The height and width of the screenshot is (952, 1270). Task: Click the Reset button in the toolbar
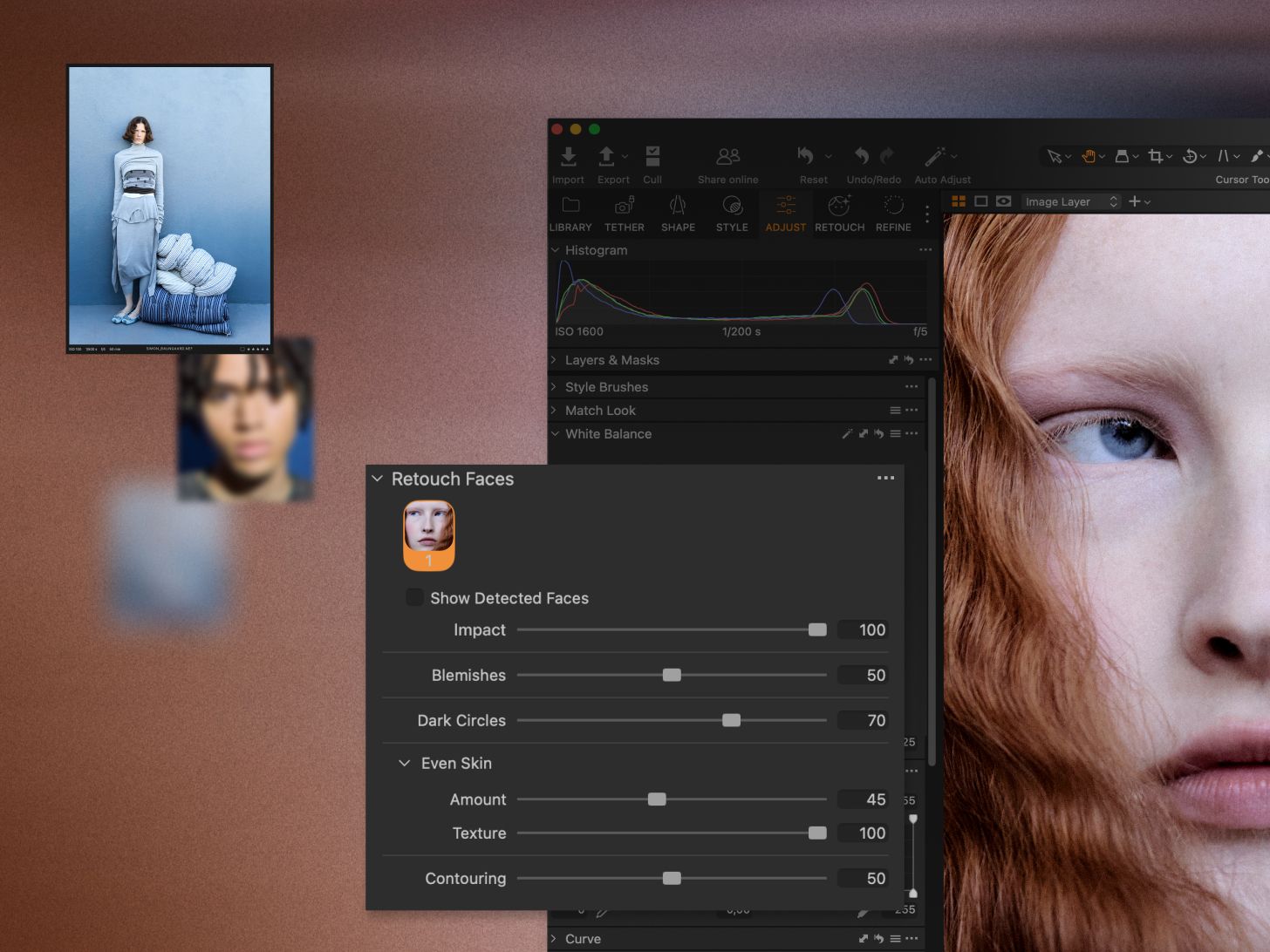click(806, 157)
